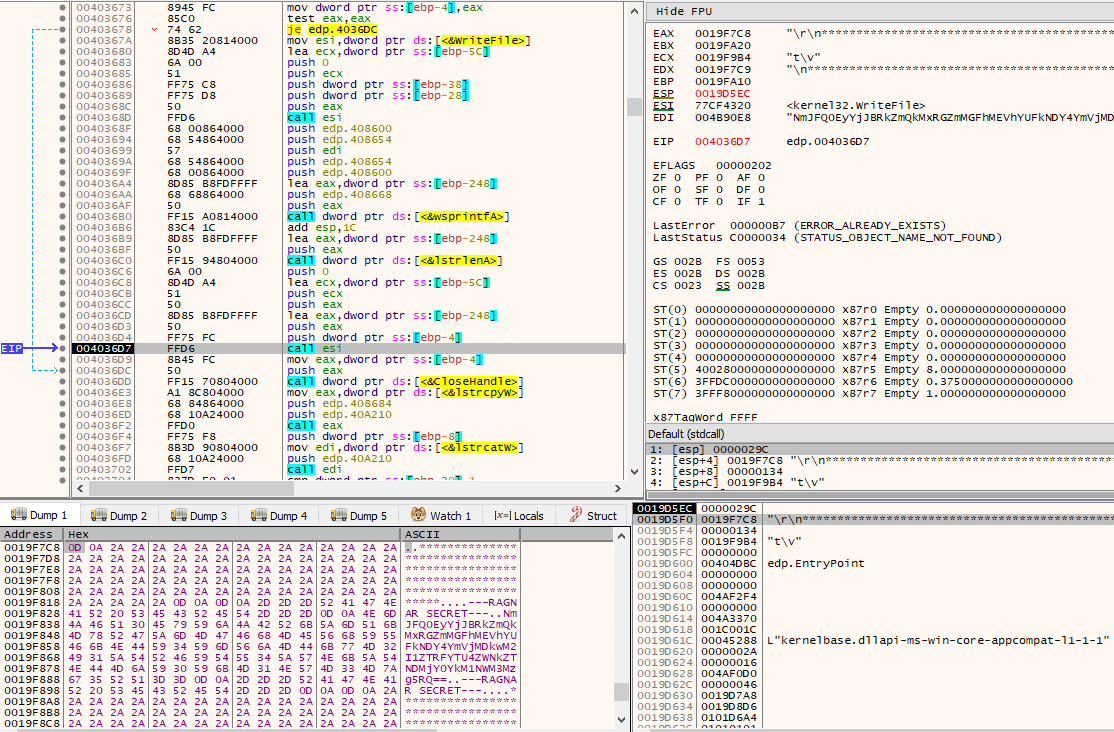Toggle breakpoint bullet beside address 00403678

[63, 30]
